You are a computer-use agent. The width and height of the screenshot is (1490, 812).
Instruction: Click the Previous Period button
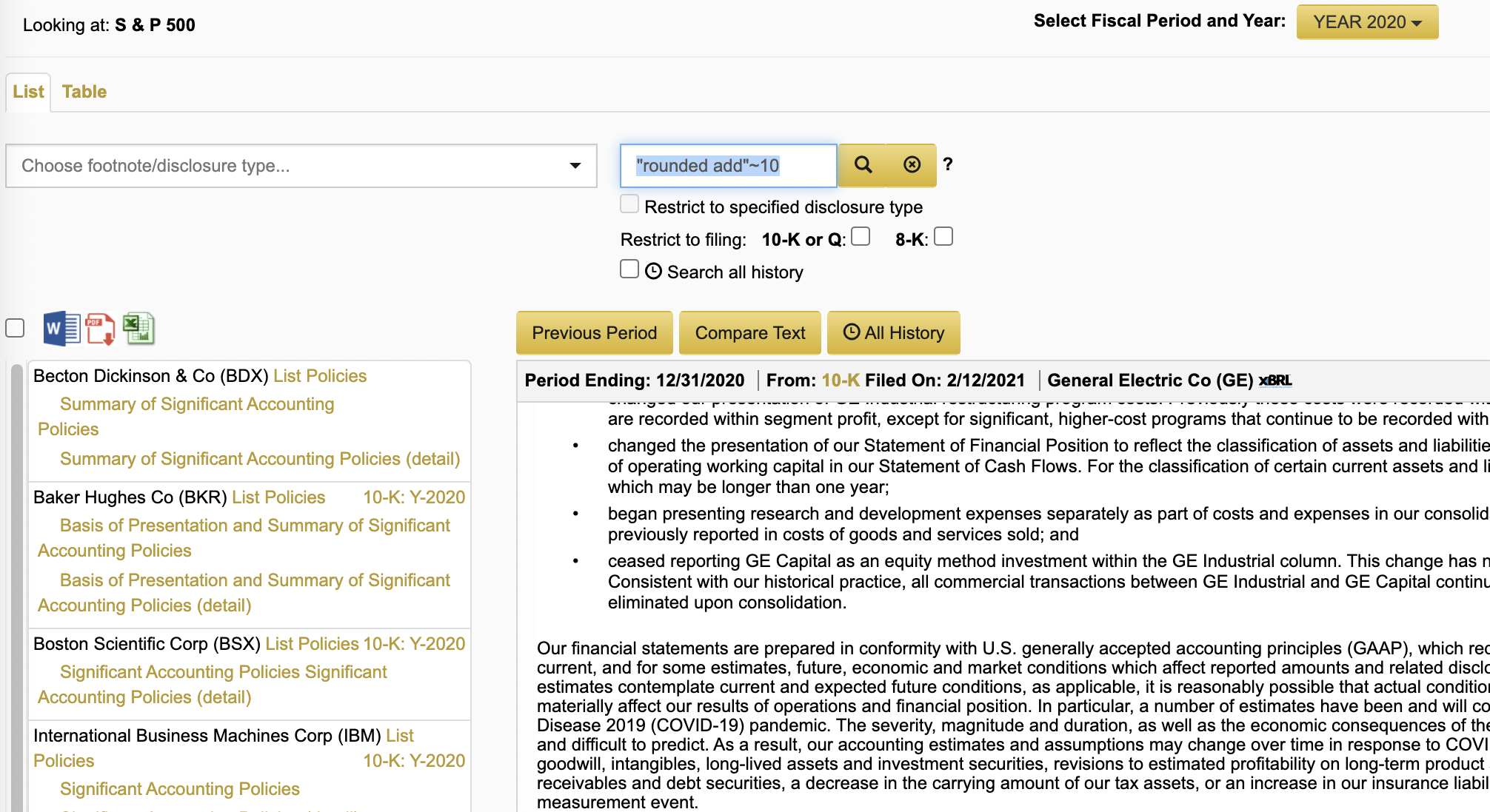click(x=594, y=333)
